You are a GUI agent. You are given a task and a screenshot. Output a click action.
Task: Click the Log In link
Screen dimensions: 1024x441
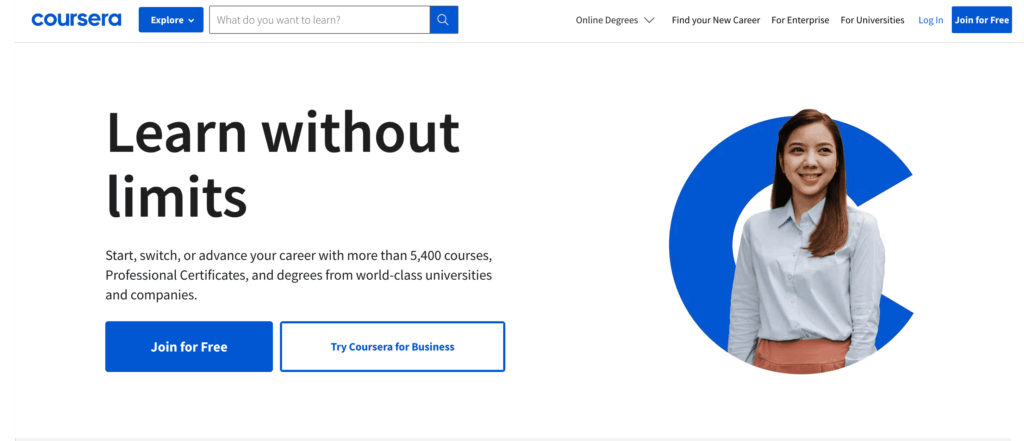[931, 20]
